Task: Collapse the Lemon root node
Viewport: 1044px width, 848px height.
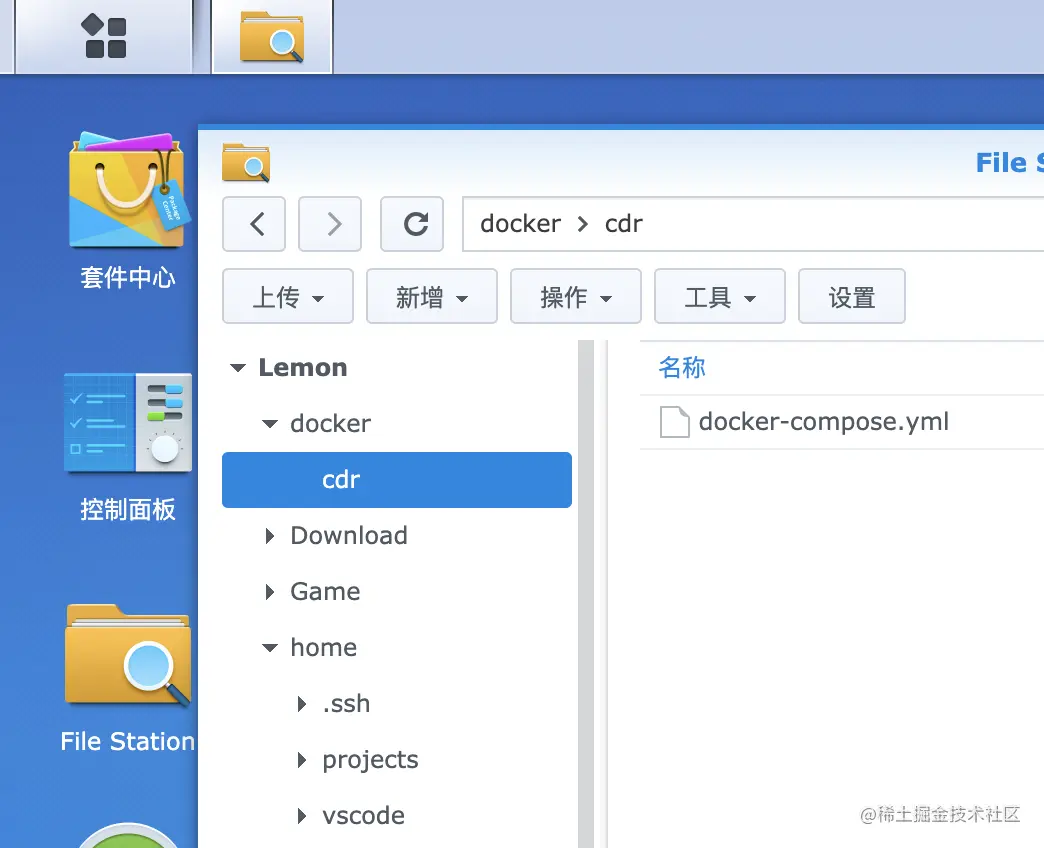Action: [x=238, y=367]
